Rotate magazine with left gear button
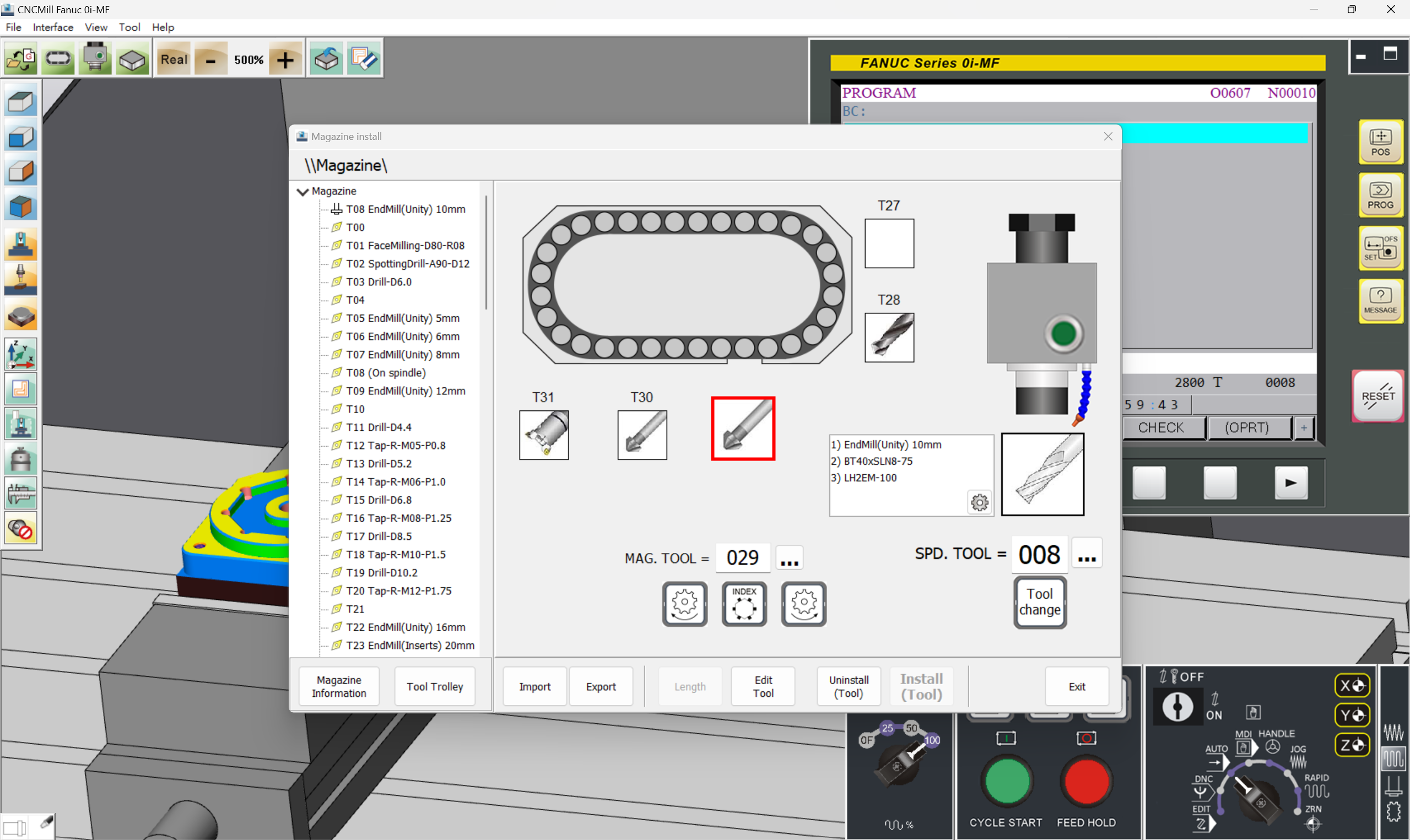Image resolution: width=1410 pixels, height=840 pixels. [684, 603]
